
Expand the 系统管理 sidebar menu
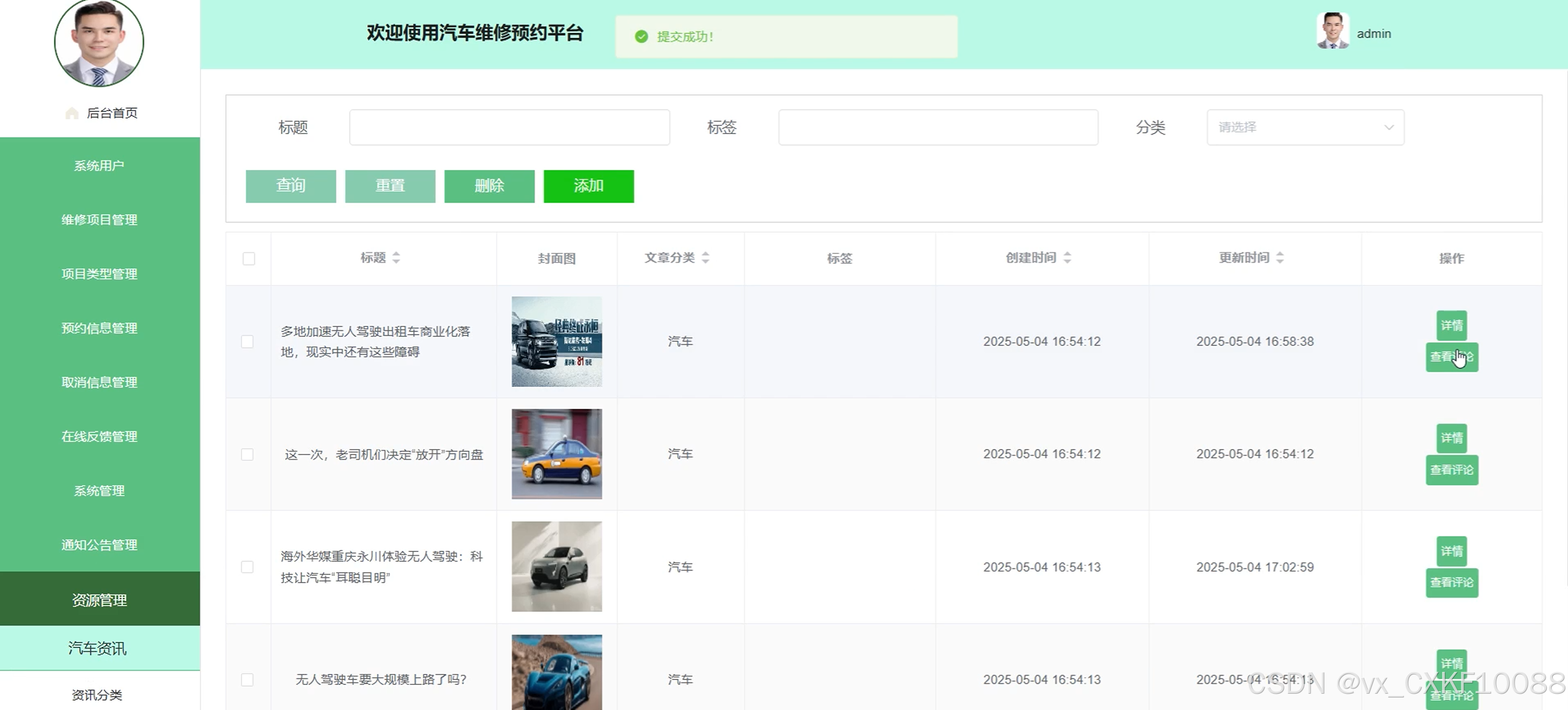coord(100,491)
